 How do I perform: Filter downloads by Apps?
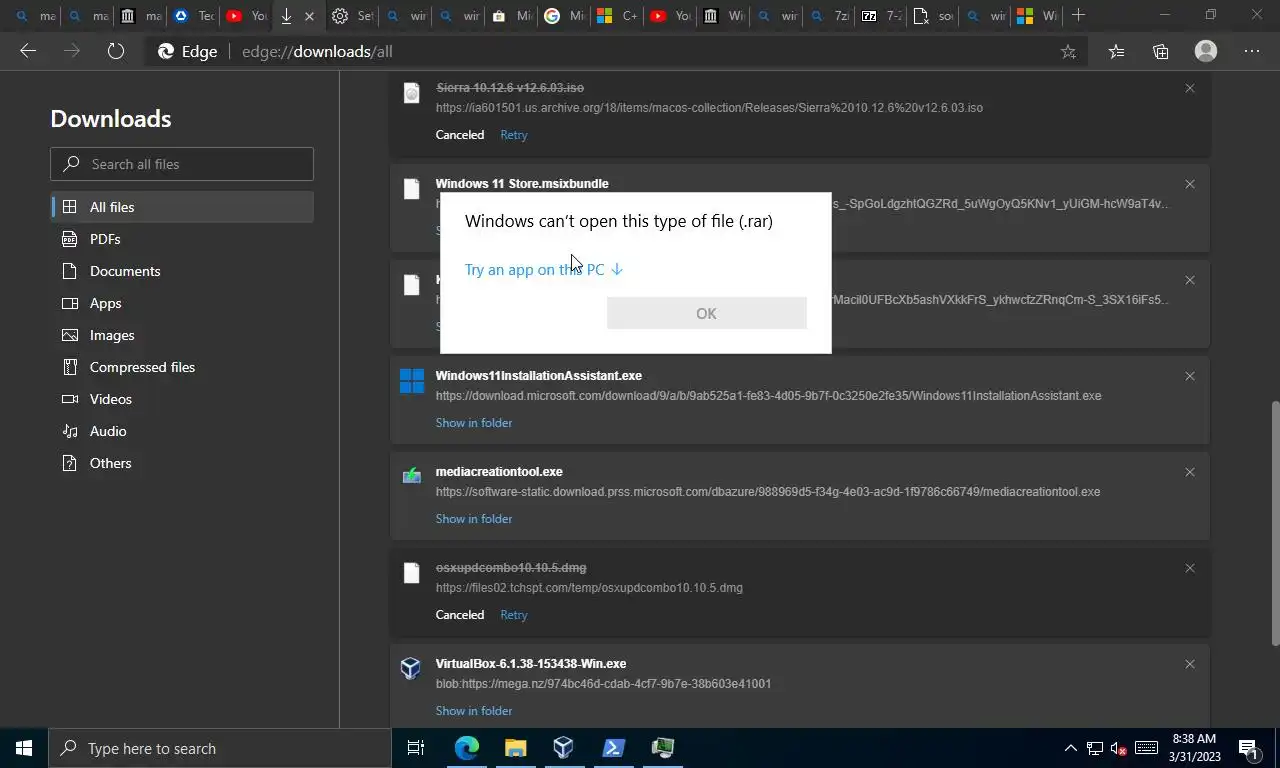pyautogui.click(x=182, y=303)
